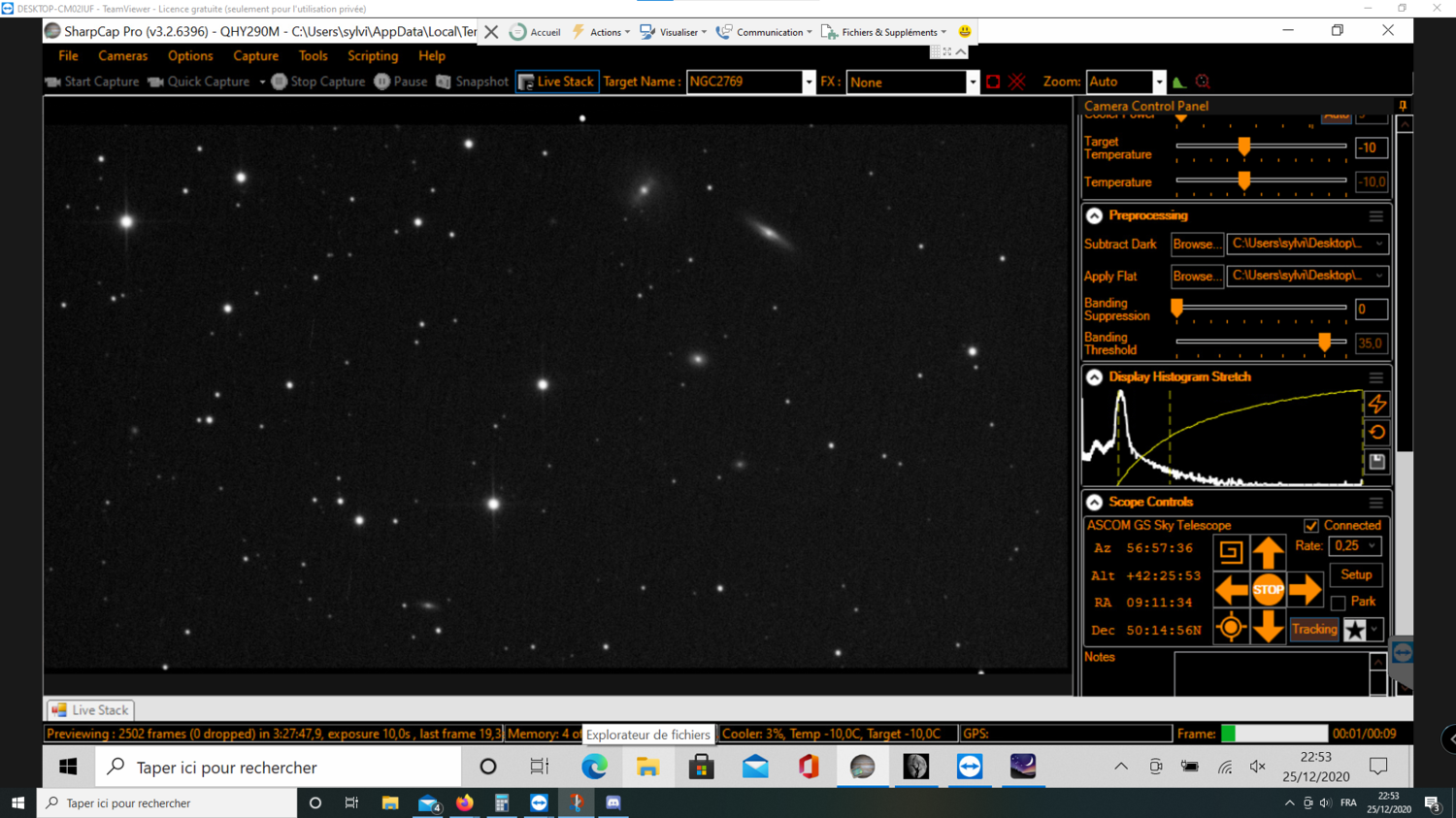Open the TeamViewer Actions dropdown
1456x818 pixels.
pyautogui.click(x=601, y=32)
